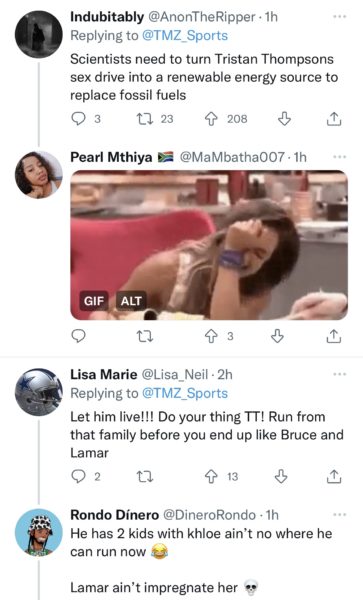Tap the GIF badge on the image
The height and width of the screenshot is (600, 363).
coord(94,301)
